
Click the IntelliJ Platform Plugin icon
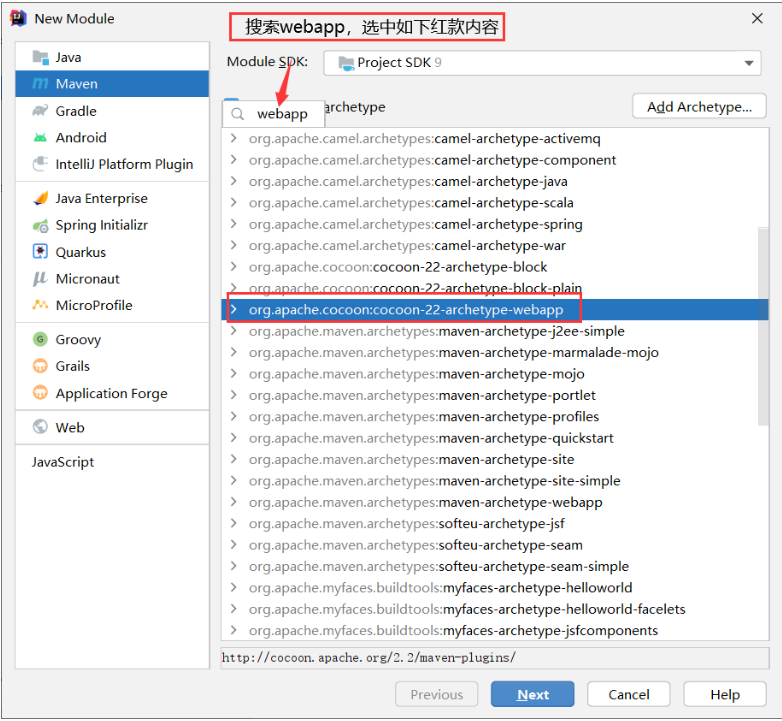[40, 164]
